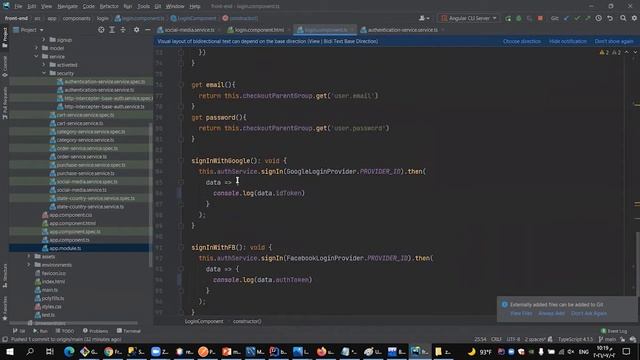This screenshot has height=360, width=640.
Task: Click Always Add in Git notification
Action: tap(551, 313)
